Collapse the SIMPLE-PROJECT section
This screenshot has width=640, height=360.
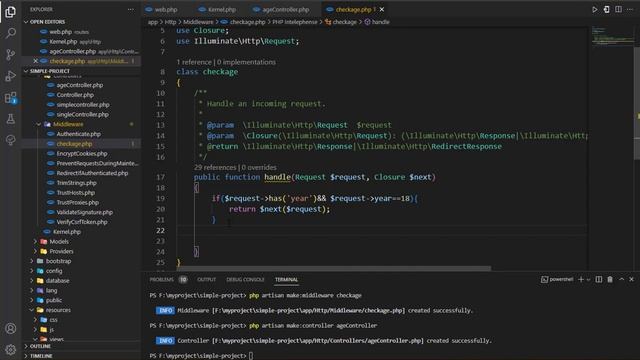[x=49, y=71]
